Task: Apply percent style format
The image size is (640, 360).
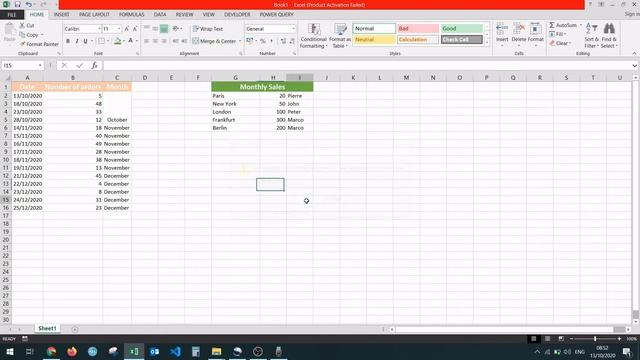Action: pos(263,41)
